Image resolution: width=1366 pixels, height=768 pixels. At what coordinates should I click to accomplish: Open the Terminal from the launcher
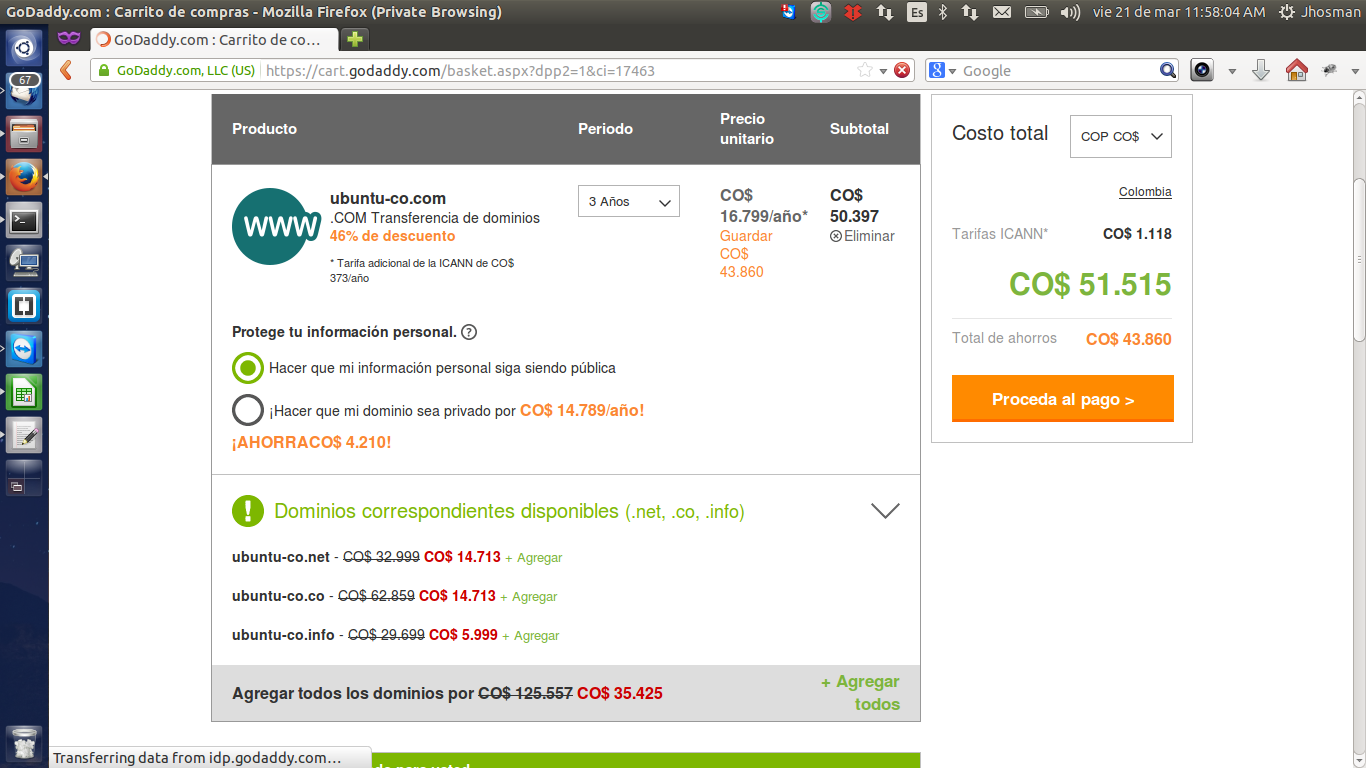pos(24,219)
